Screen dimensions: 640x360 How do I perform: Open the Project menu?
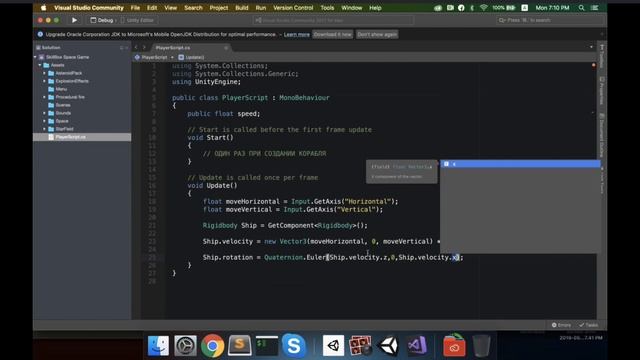pyautogui.click(x=219, y=8)
